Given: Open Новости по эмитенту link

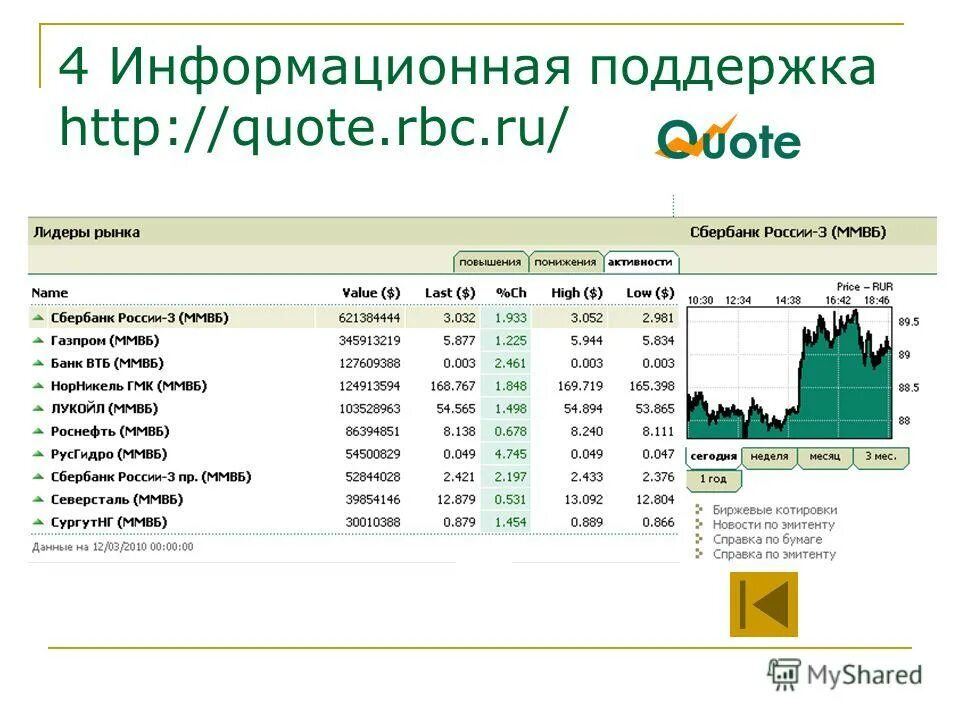Looking at the screenshot, I should (x=773, y=524).
